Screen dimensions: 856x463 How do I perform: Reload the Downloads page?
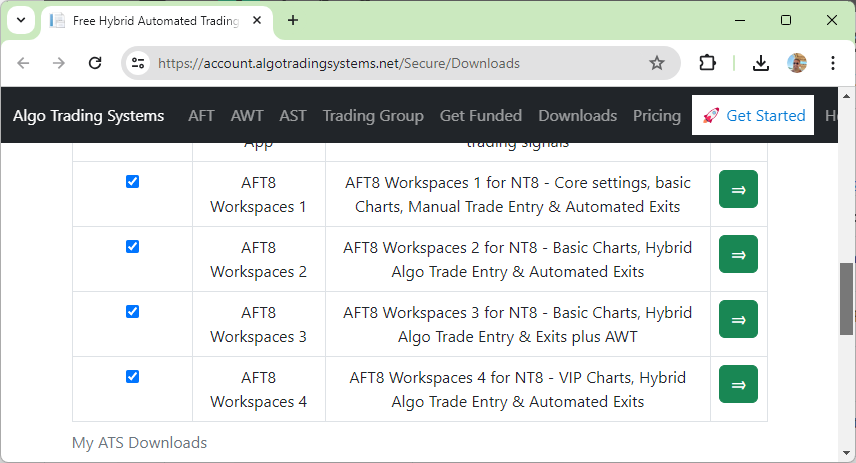point(95,63)
